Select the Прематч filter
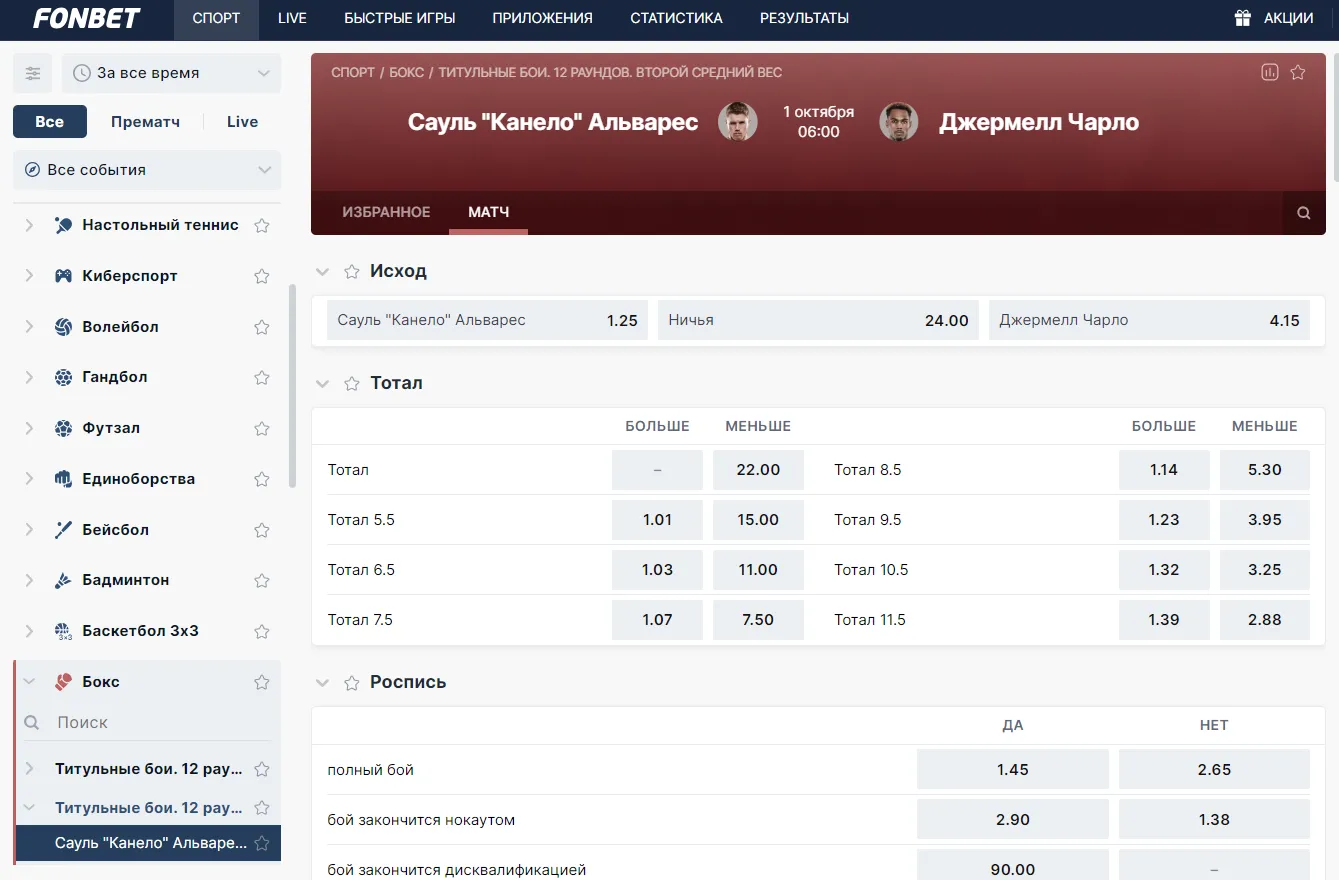The image size is (1339, 880). (146, 122)
